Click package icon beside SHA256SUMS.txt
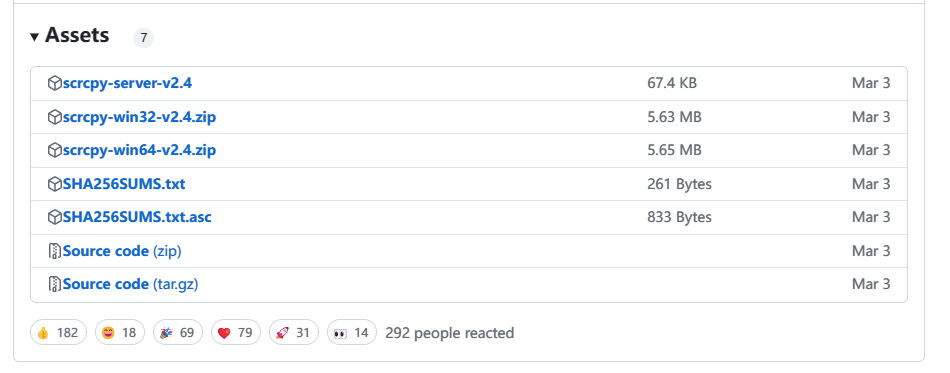 55,183
